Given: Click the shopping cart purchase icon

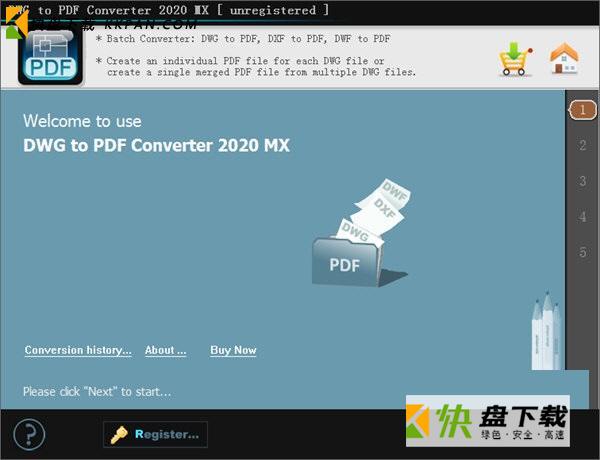Looking at the screenshot, I should coord(515,59).
